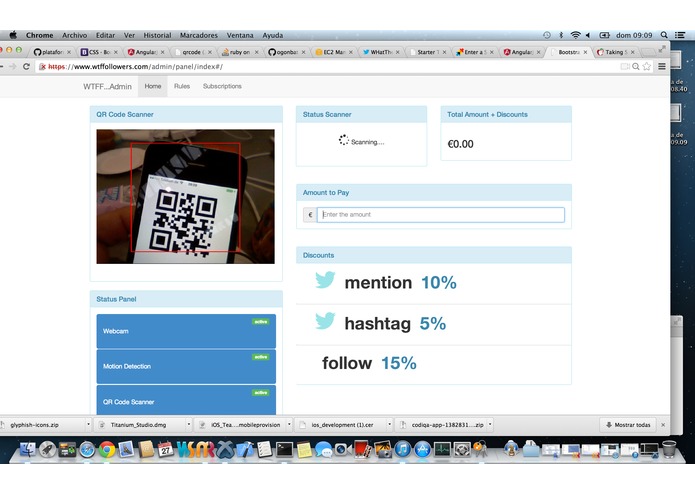
Task: Go to the Subscriptions nav tab
Action: [x=222, y=86]
